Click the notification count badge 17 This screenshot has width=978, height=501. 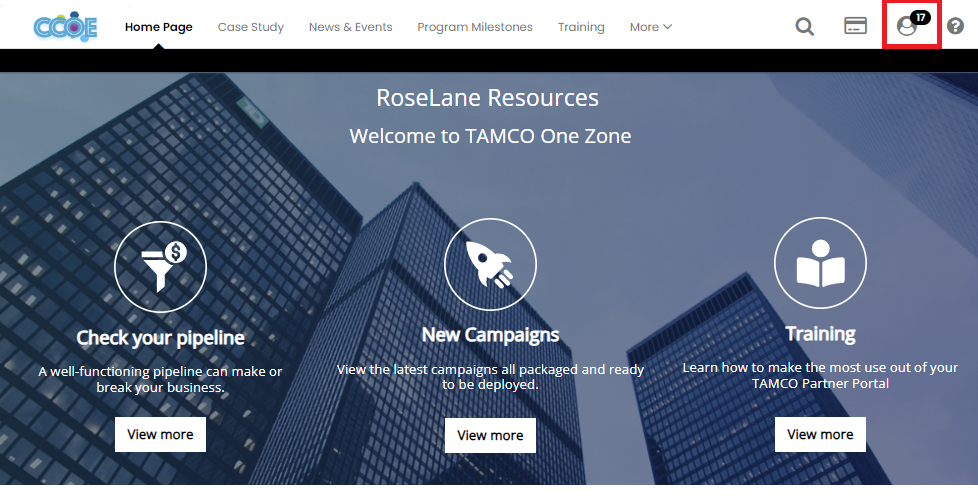coord(920,18)
